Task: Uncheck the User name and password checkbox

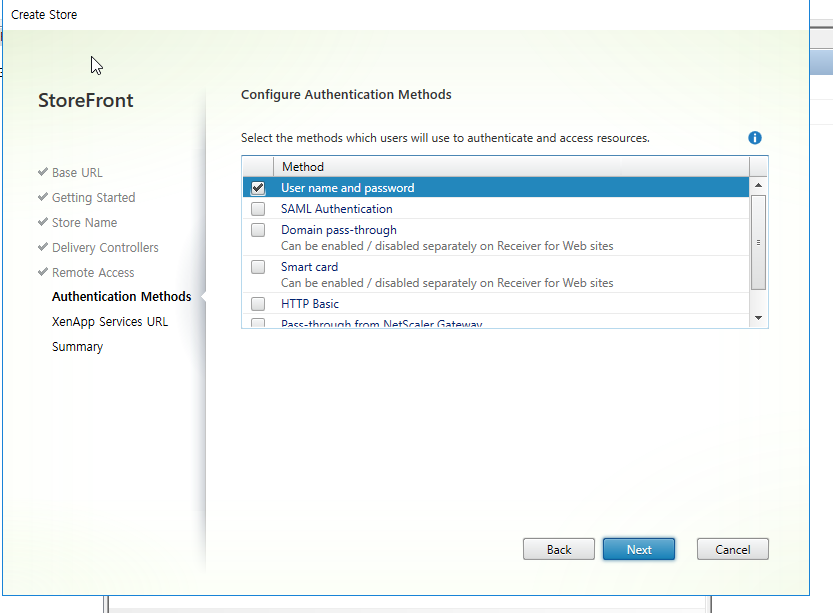Action: point(258,188)
